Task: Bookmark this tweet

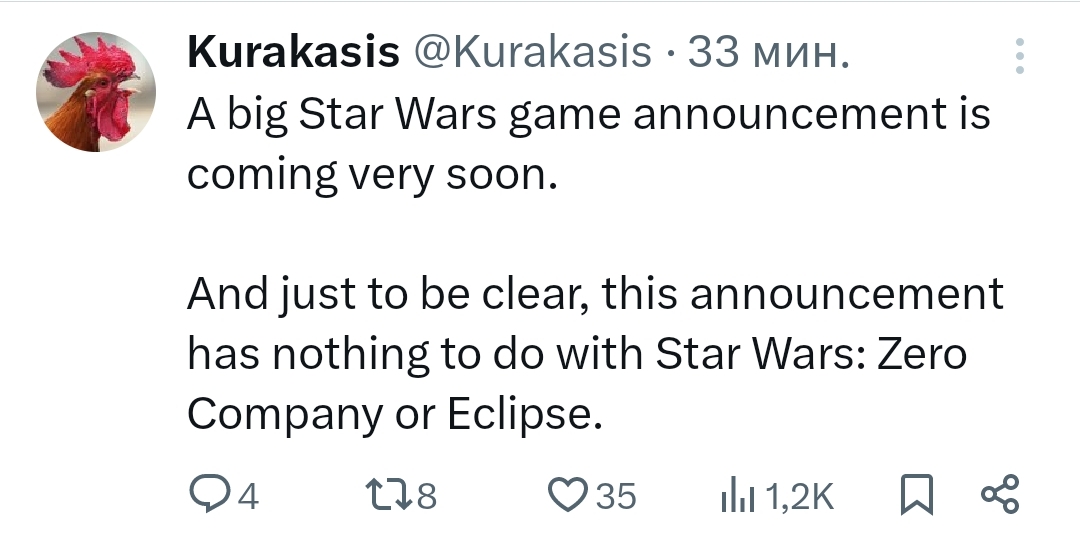Action: coord(916,495)
